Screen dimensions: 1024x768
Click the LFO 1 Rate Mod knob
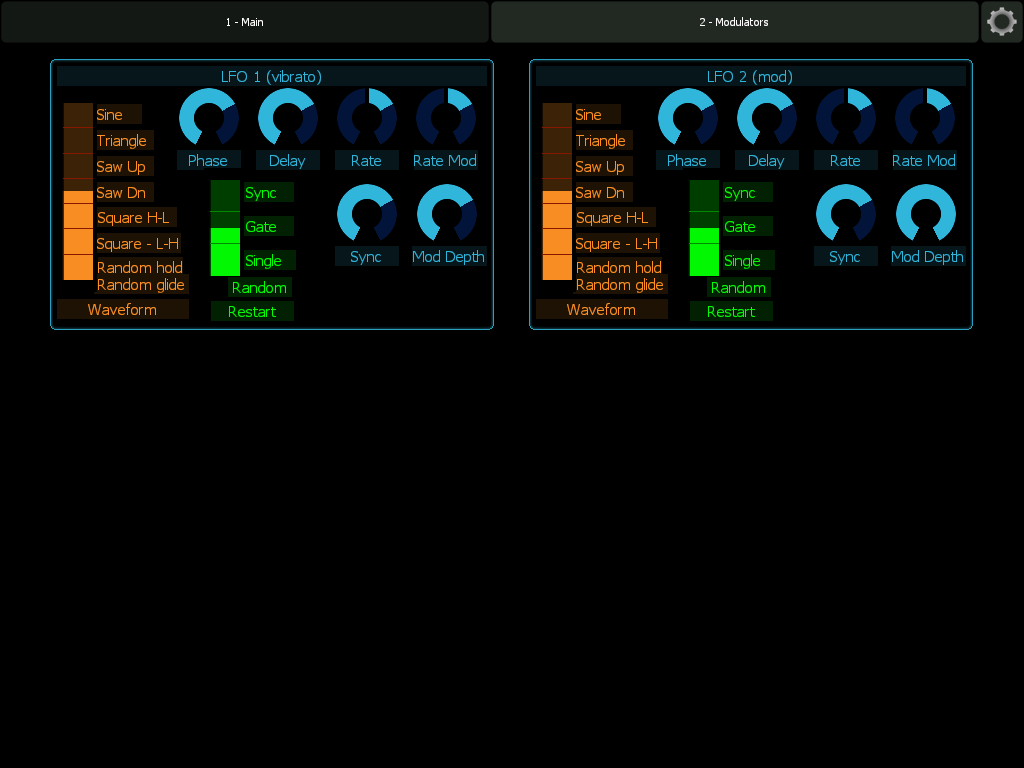coord(447,118)
